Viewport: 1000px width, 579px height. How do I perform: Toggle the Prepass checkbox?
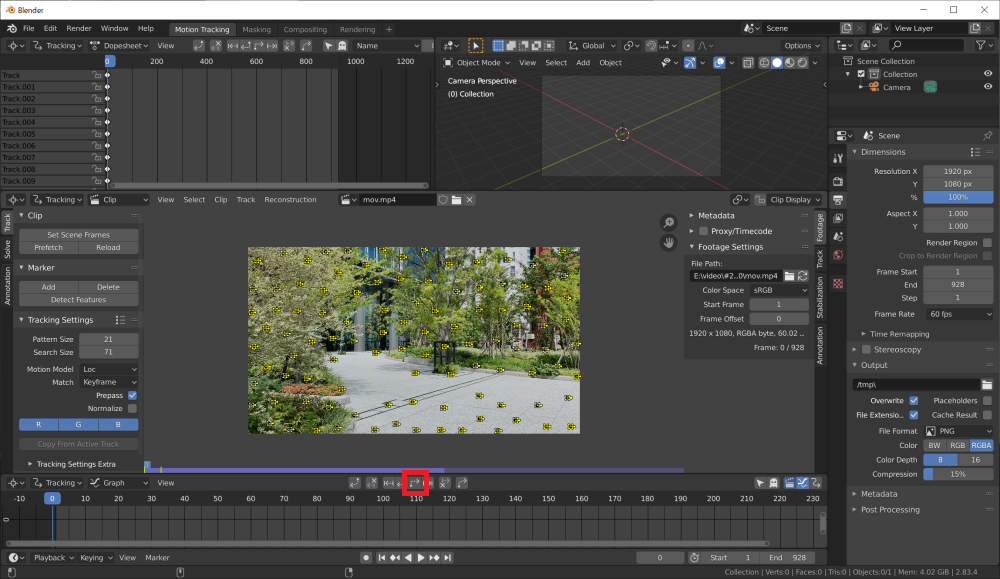click(x=132, y=395)
